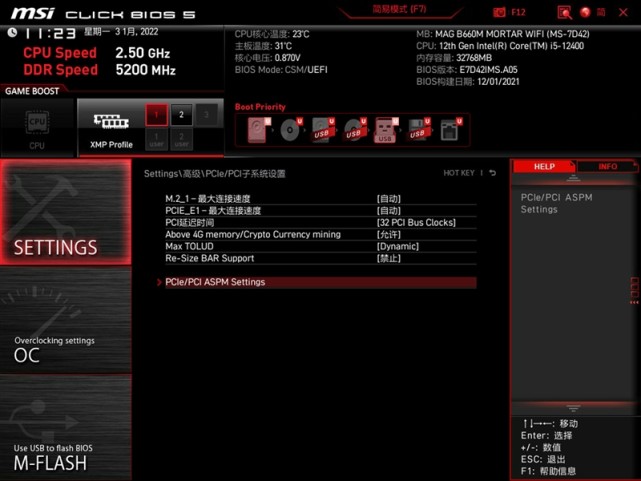Open the SETTINGS section
The height and width of the screenshot is (481, 641).
[66, 212]
